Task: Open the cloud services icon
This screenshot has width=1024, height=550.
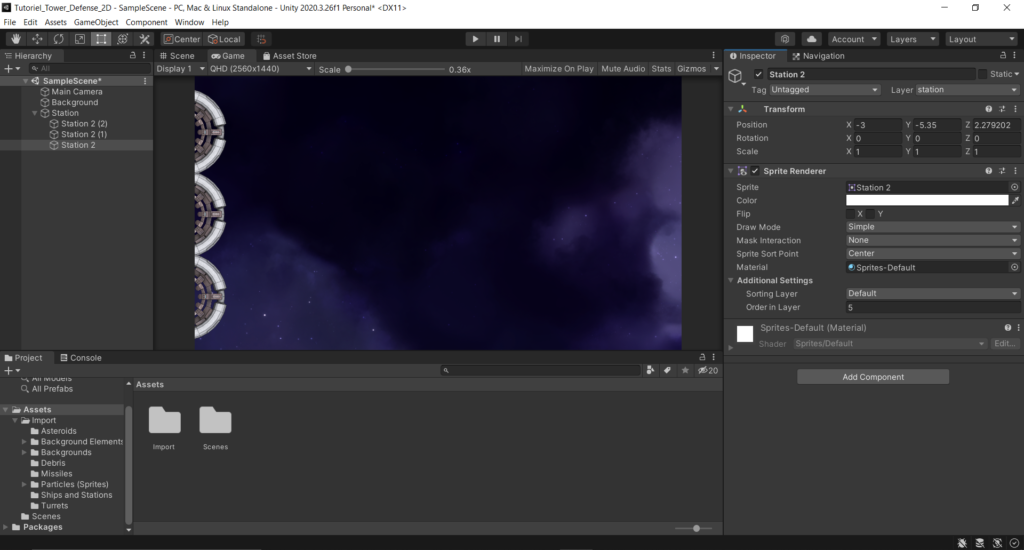Action: pos(811,39)
